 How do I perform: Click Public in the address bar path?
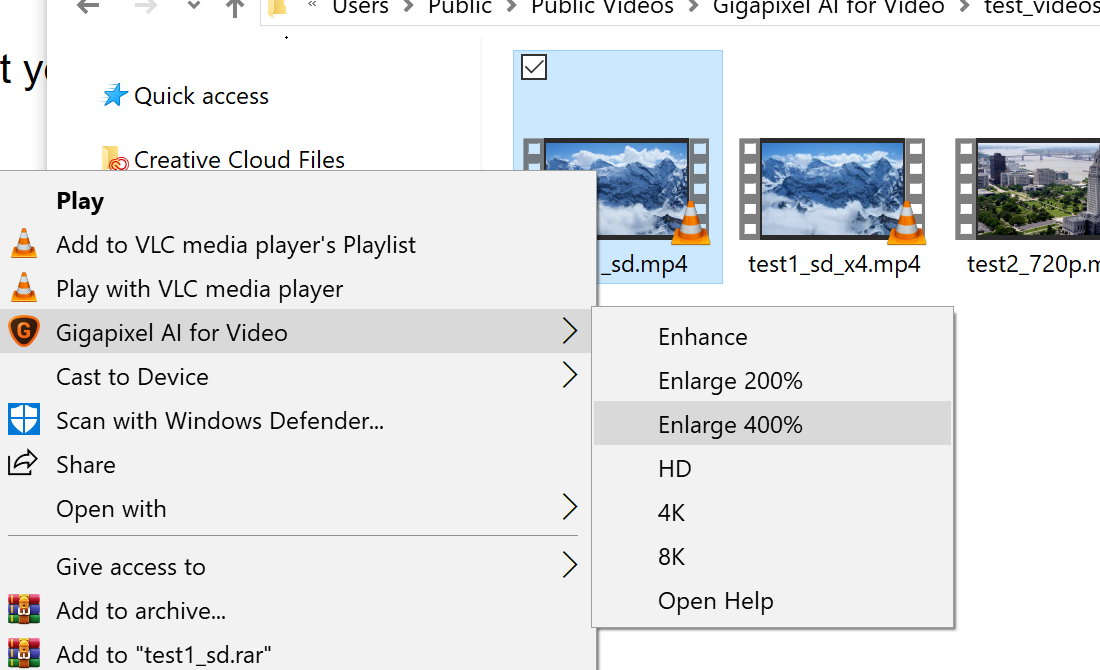[x=460, y=7]
